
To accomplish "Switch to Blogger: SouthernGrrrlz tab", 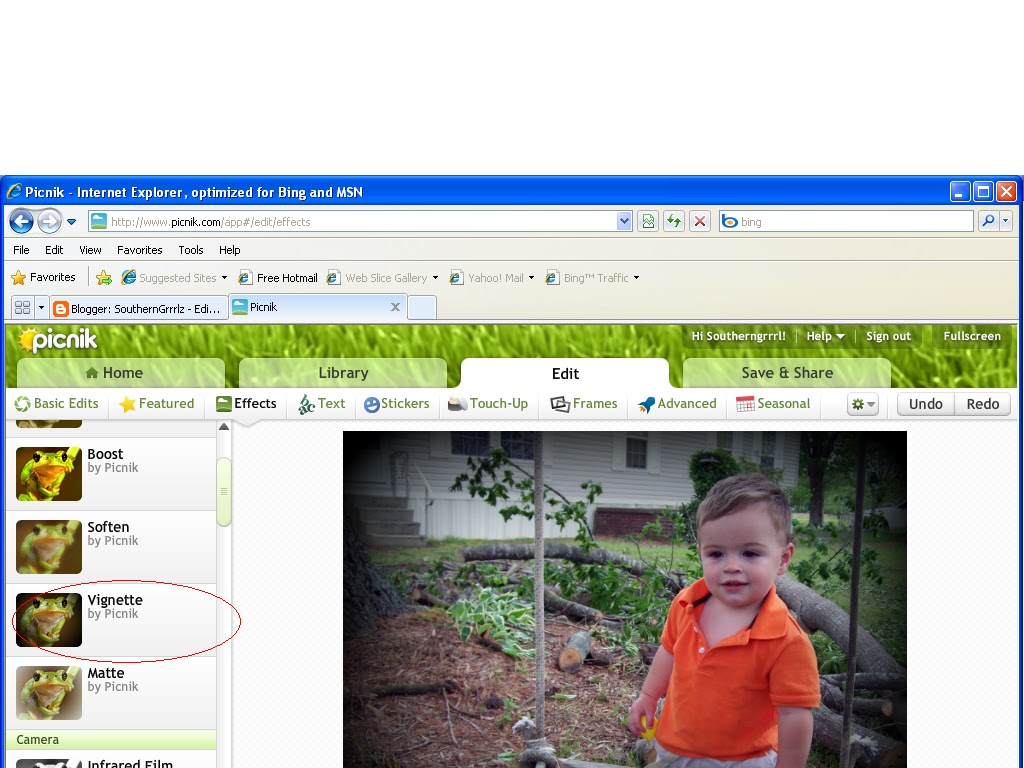I will tap(139, 308).
